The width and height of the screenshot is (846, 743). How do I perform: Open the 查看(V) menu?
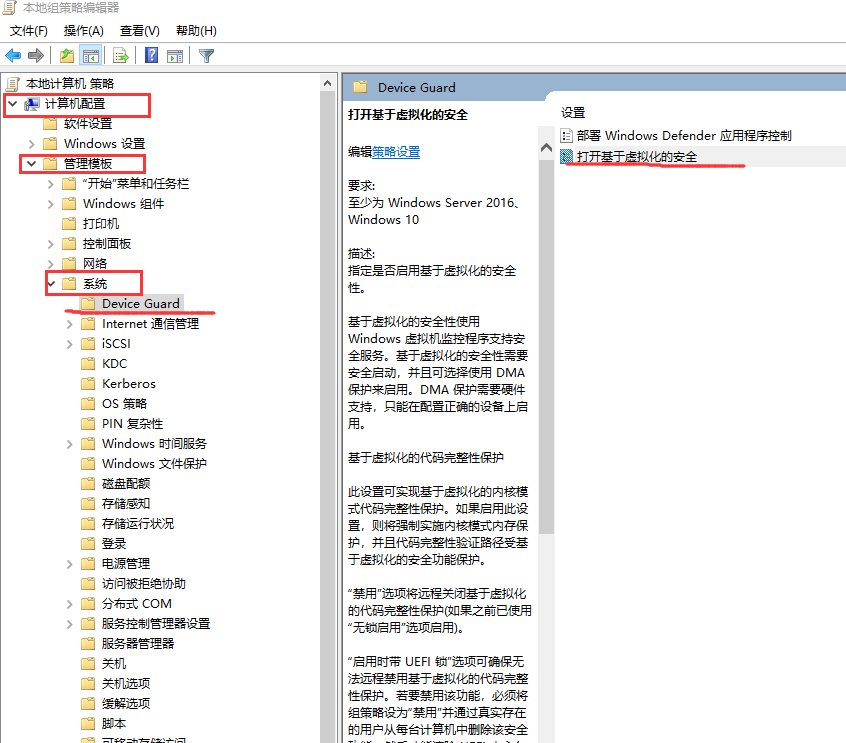(137, 30)
